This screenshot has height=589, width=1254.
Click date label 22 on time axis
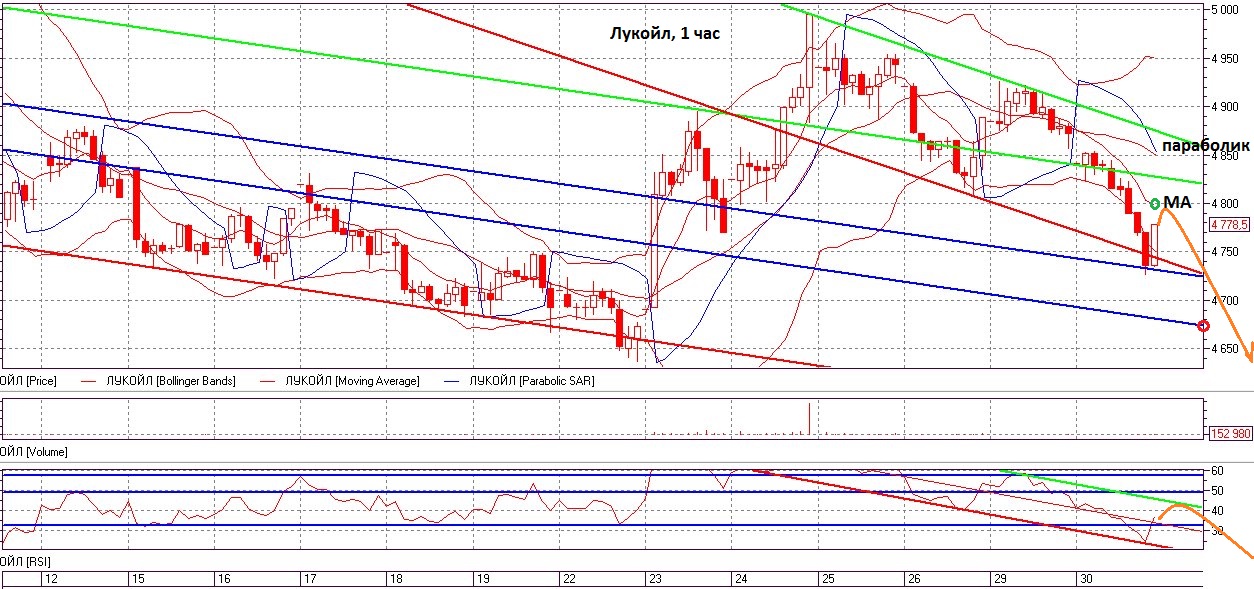pos(568,579)
